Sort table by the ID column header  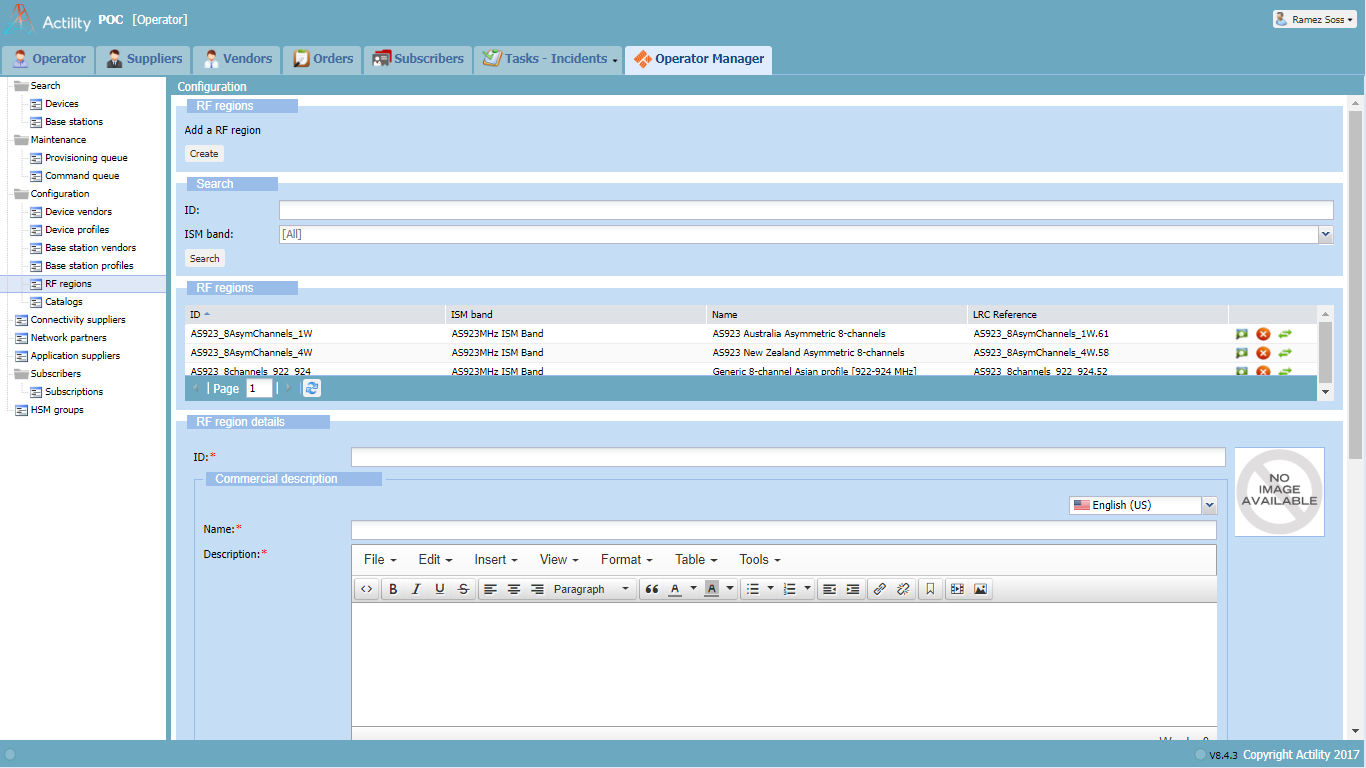(x=315, y=314)
